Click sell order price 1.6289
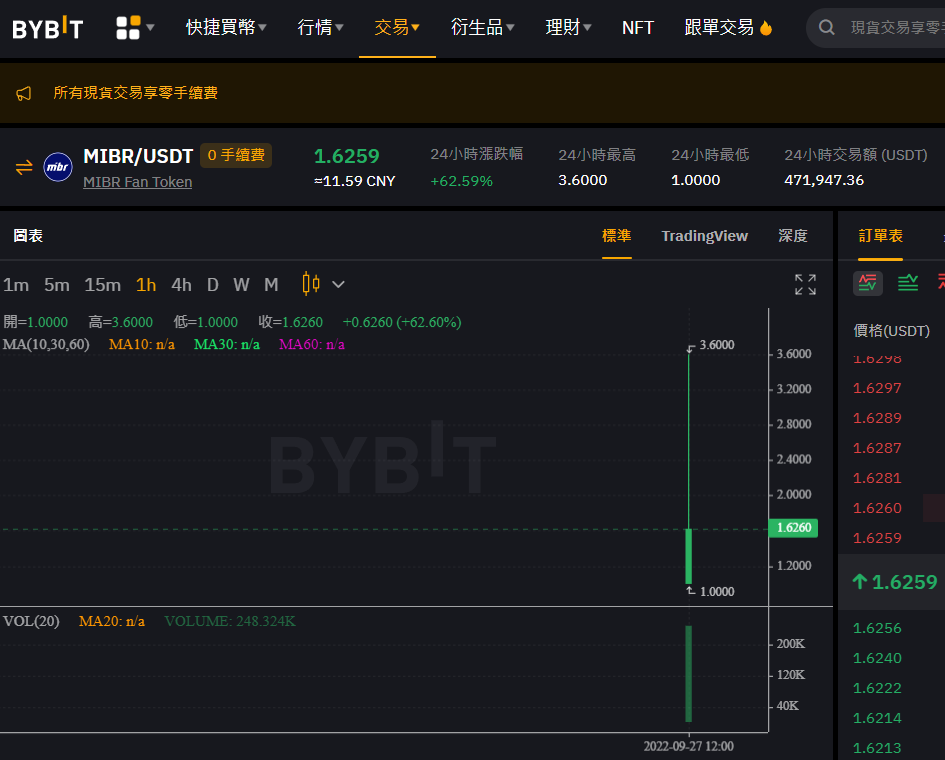 point(877,418)
